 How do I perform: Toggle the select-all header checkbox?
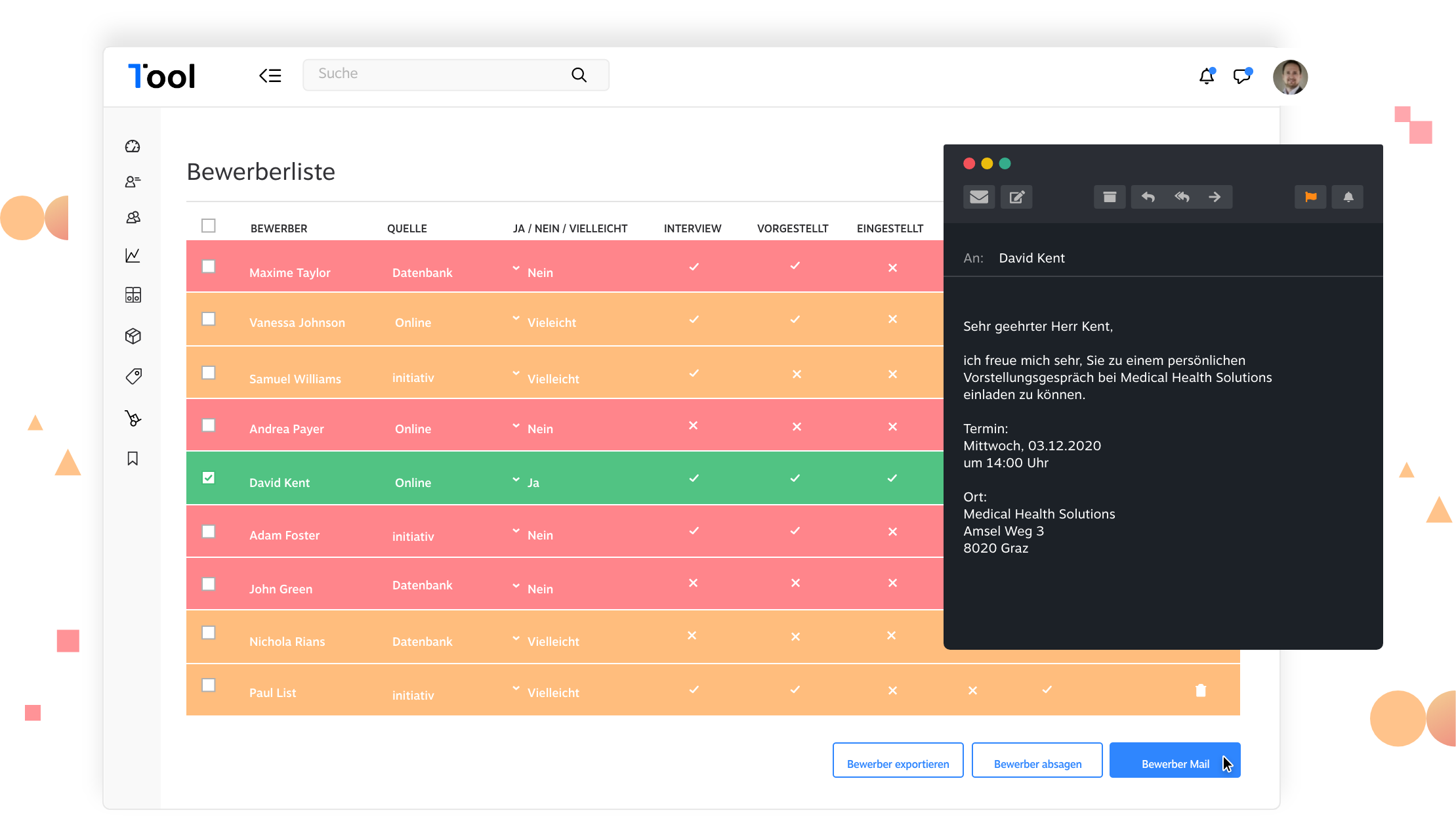pos(209,226)
